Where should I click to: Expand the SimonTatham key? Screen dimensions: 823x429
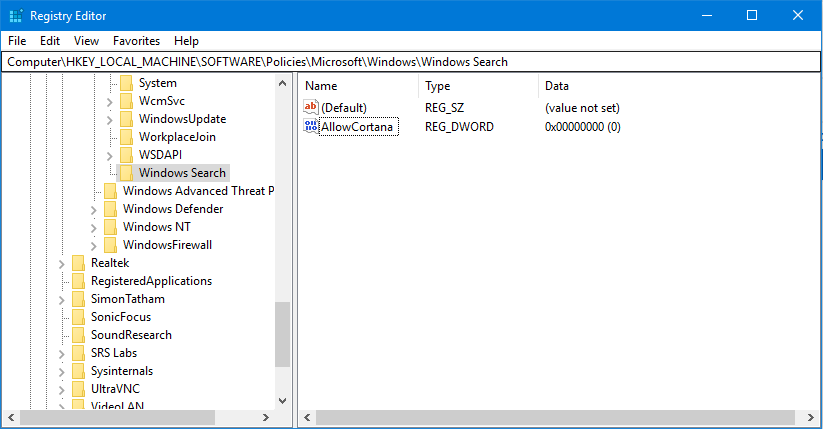[61, 300]
